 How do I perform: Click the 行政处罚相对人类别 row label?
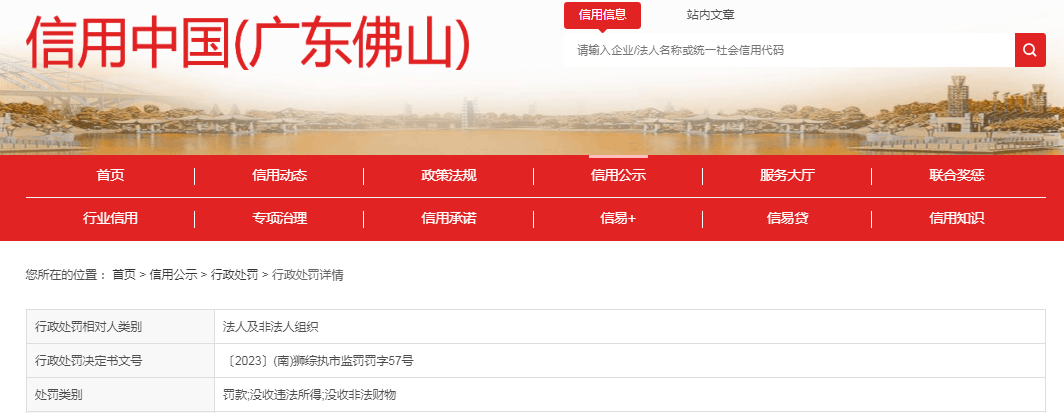pos(88,327)
